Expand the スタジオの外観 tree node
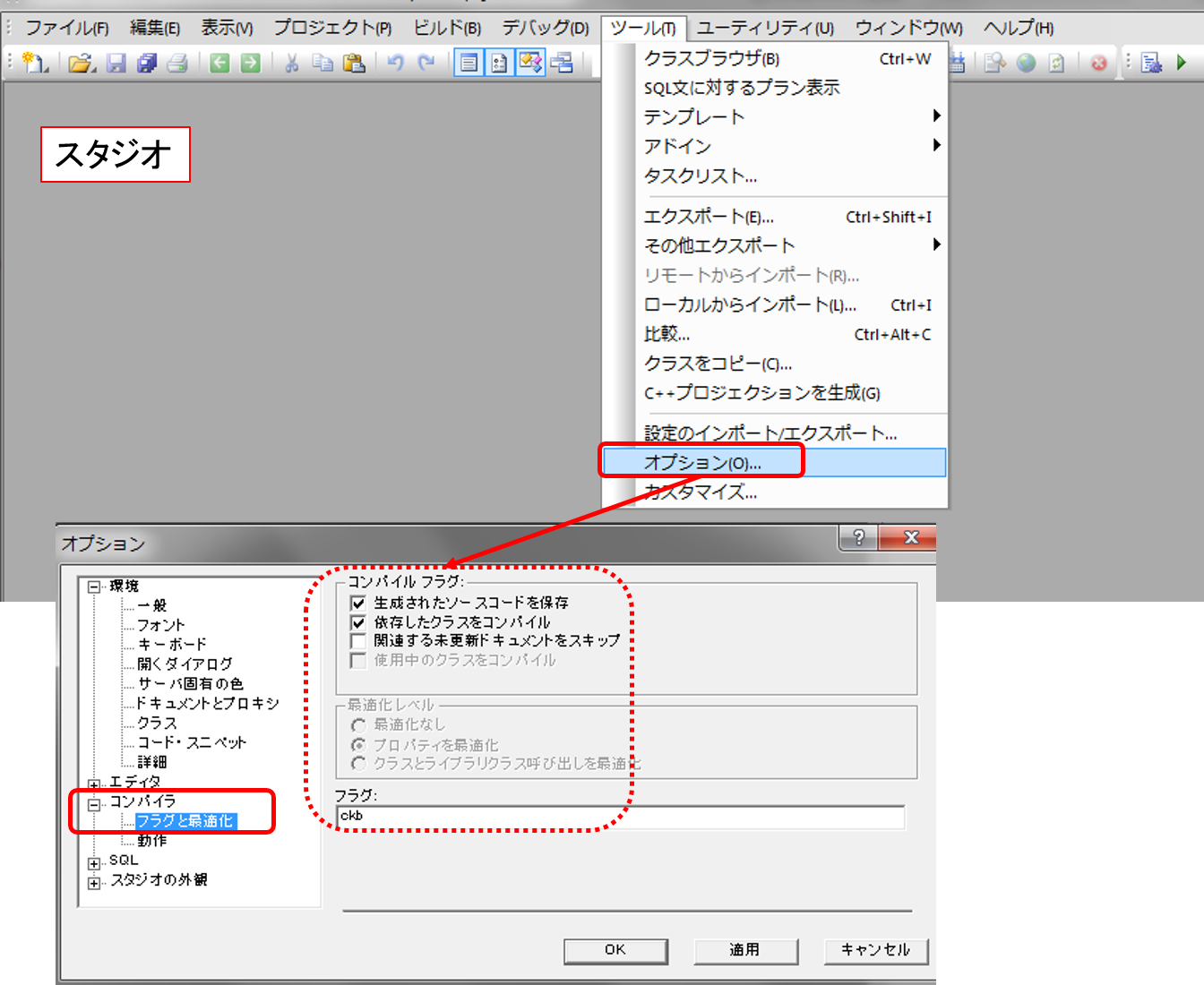 click(94, 883)
